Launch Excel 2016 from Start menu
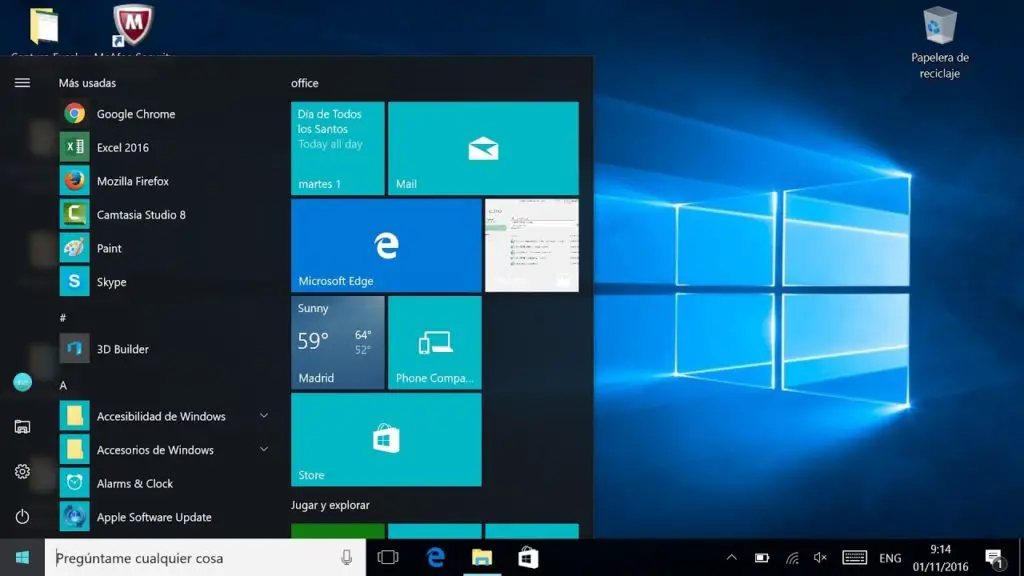The width and height of the screenshot is (1024, 576). (x=122, y=148)
